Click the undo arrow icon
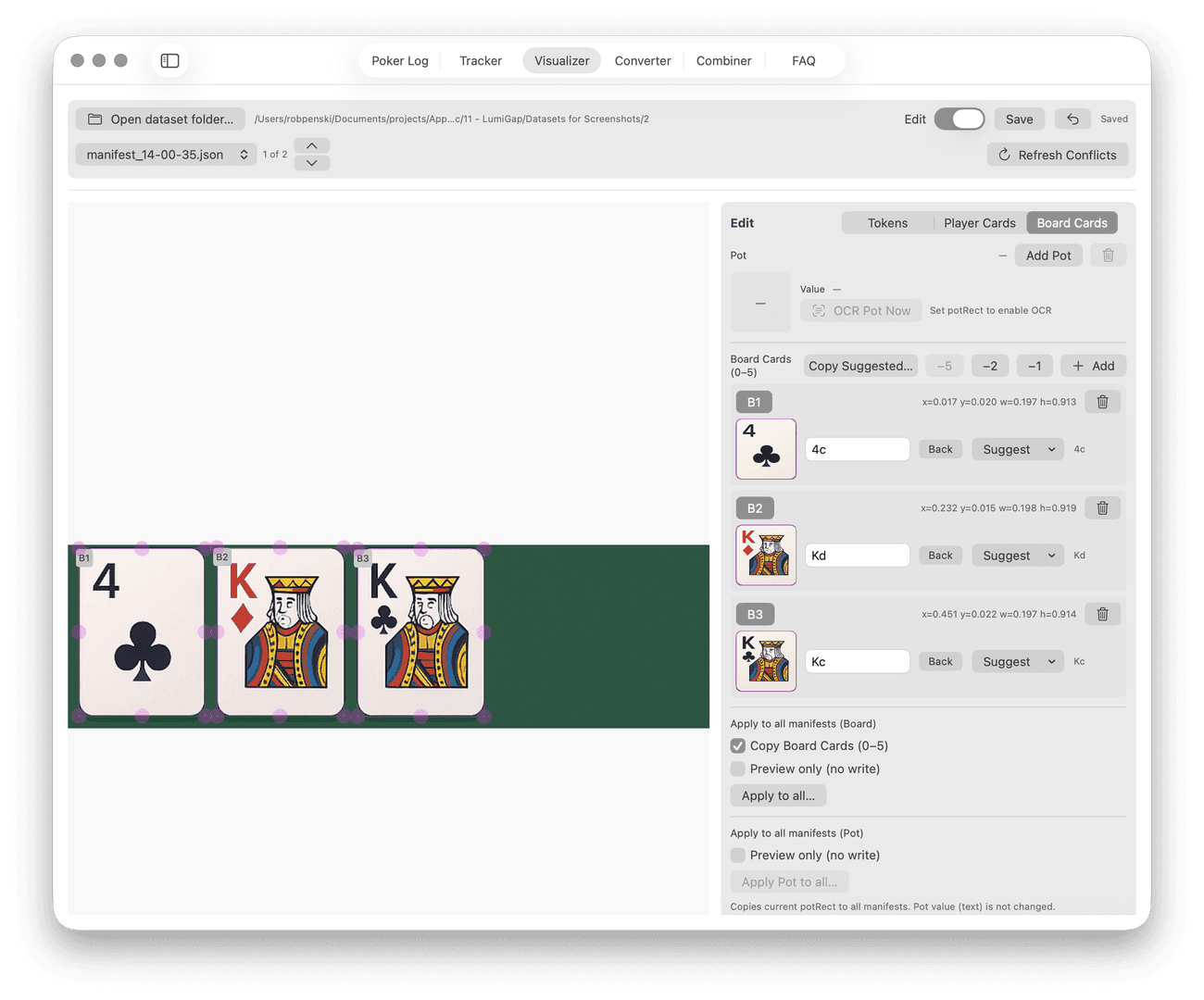Image resolution: width=1204 pixels, height=1000 pixels. tap(1072, 119)
